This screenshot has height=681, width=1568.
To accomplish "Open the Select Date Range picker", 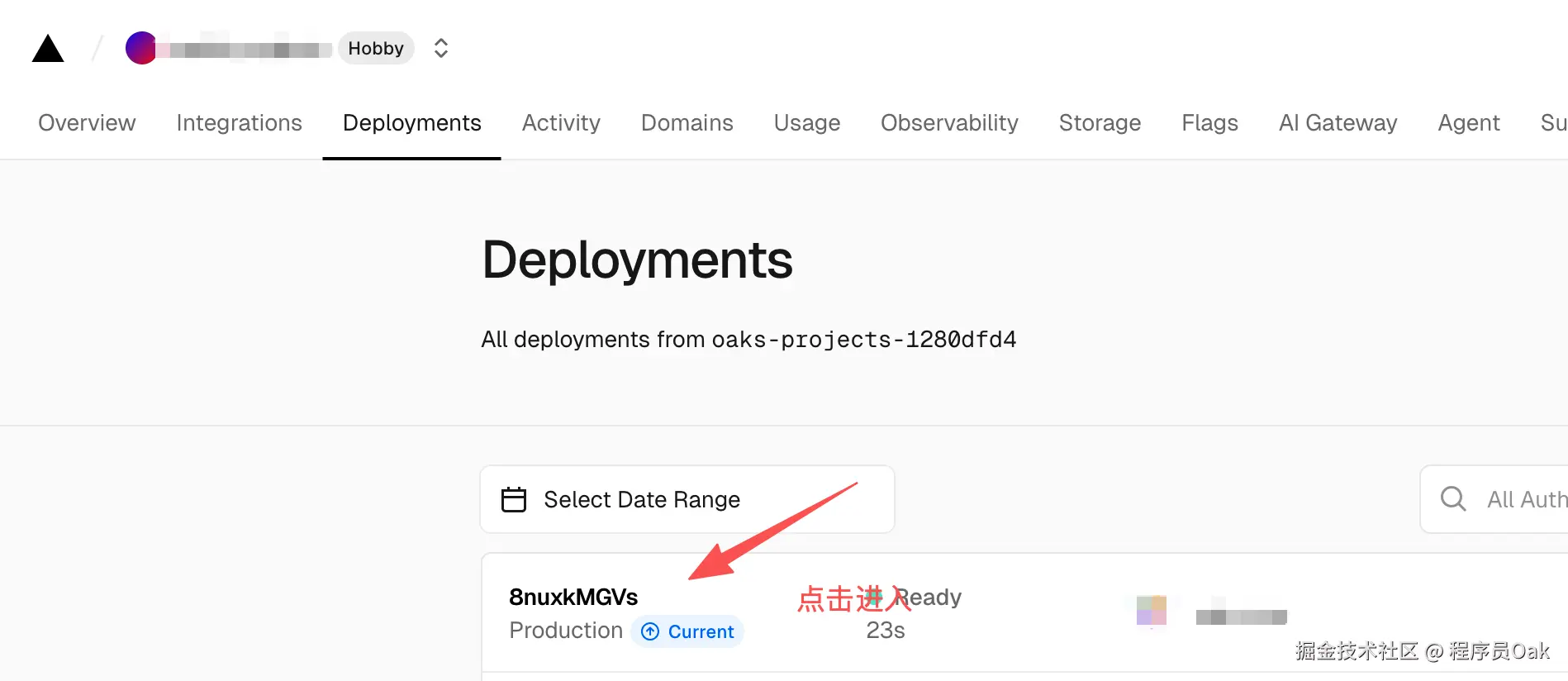I will click(x=687, y=499).
